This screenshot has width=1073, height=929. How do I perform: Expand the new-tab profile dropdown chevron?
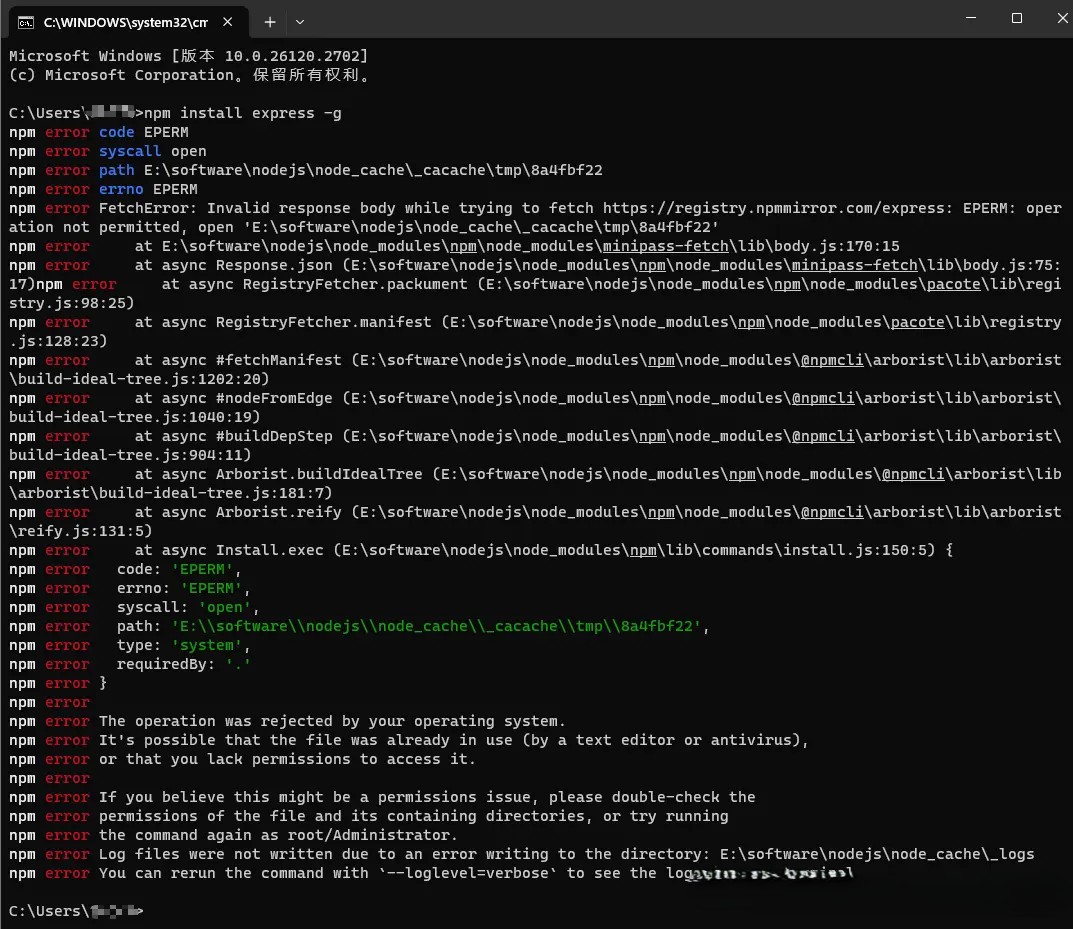coord(300,21)
